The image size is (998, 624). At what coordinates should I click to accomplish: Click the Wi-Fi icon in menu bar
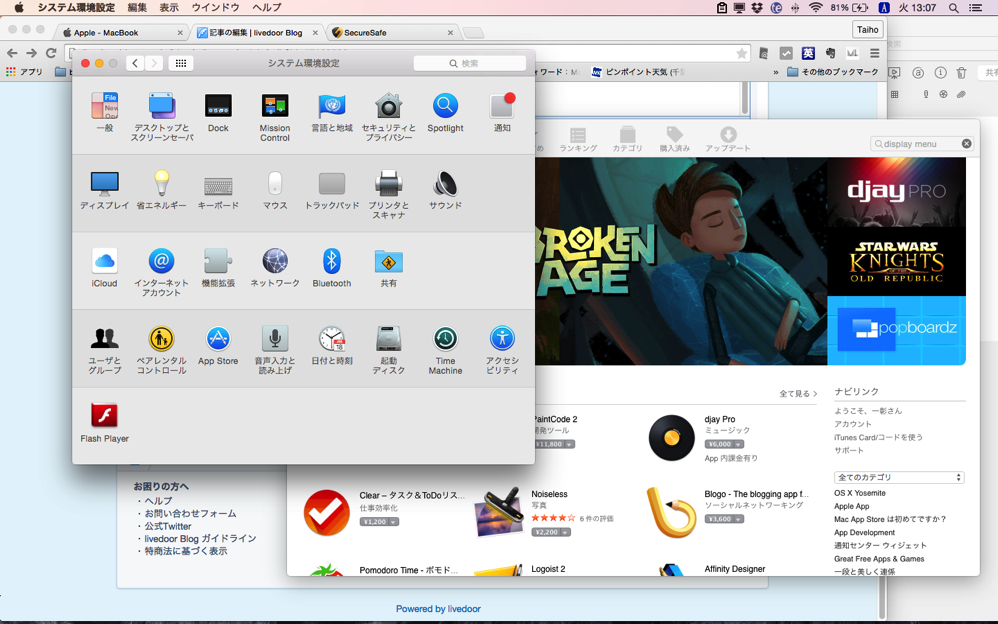(x=815, y=8)
